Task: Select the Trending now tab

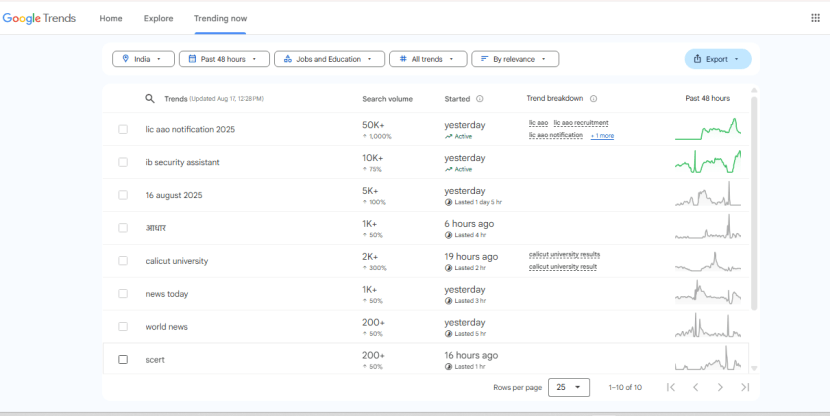Action: (x=220, y=18)
